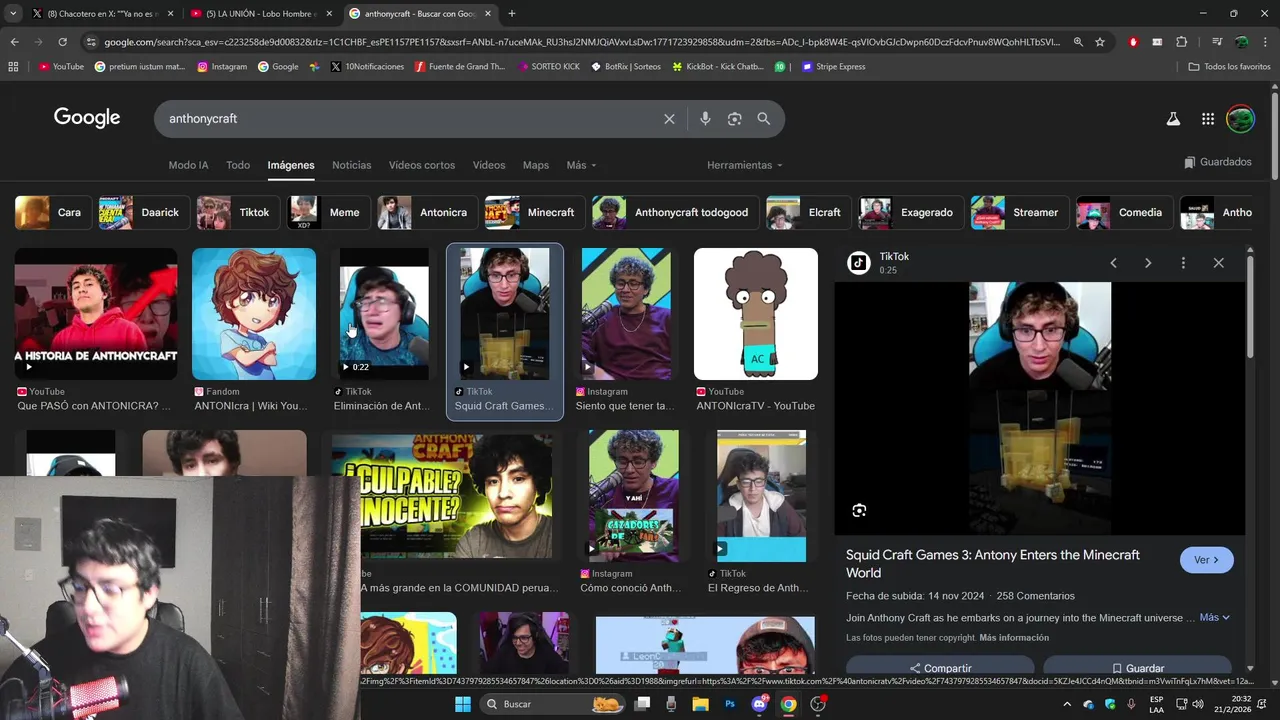Screen dimensions: 1280x720
Task: Show previous image in preview panel
Action: coord(1113,263)
